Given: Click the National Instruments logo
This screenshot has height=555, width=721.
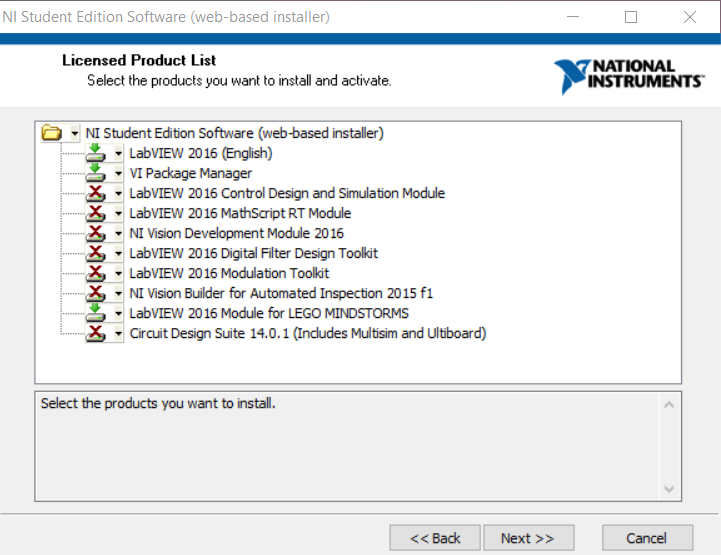Looking at the screenshot, I should pos(629,76).
